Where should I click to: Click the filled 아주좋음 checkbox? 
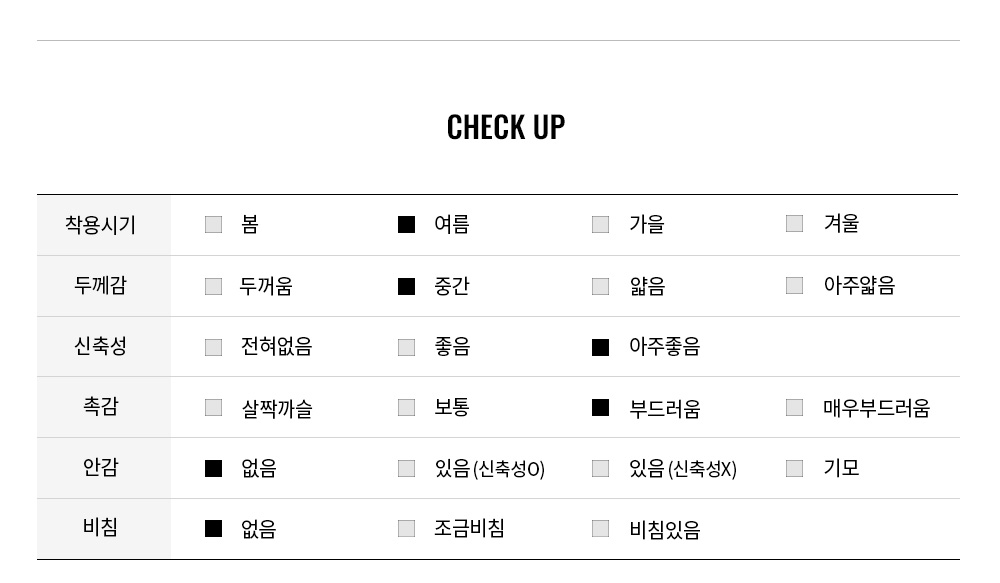click(x=600, y=348)
